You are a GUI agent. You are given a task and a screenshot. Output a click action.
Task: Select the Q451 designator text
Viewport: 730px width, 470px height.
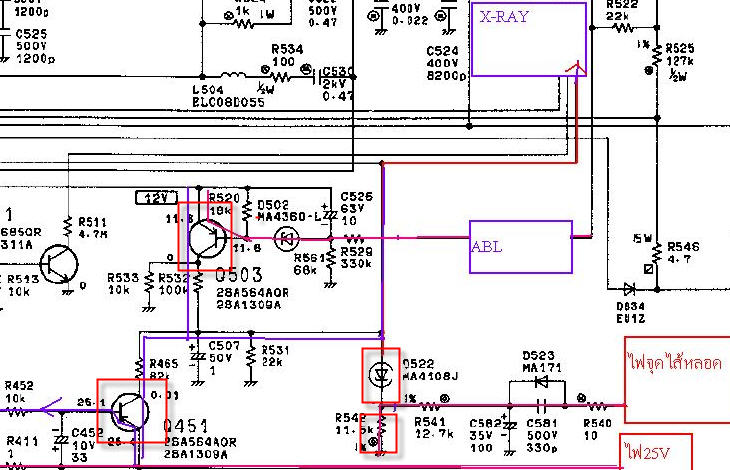(x=186, y=425)
